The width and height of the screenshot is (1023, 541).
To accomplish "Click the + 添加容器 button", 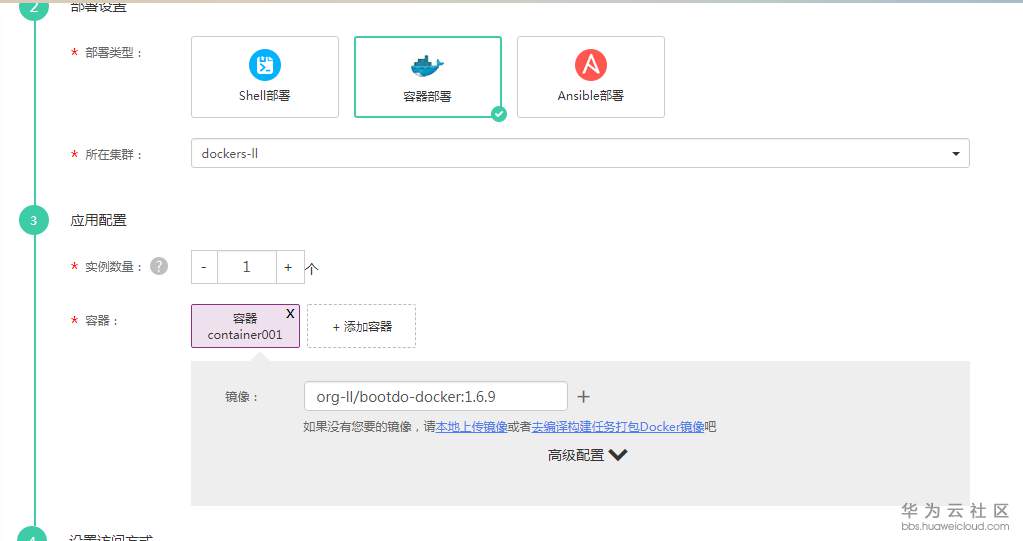I will [361, 326].
